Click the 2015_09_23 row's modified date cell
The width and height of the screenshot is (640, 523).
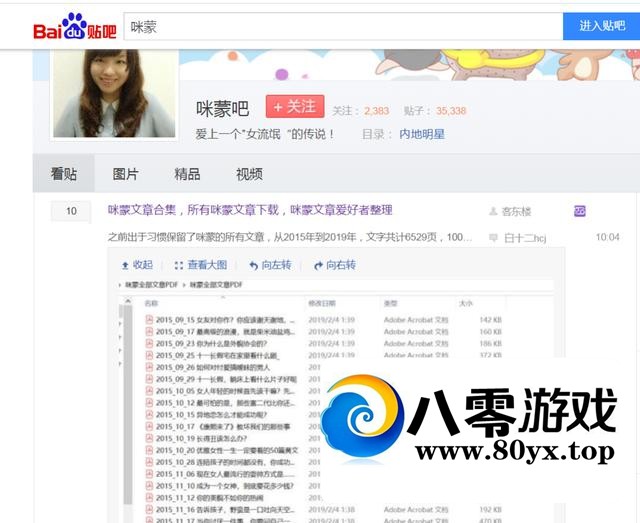pos(331,344)
